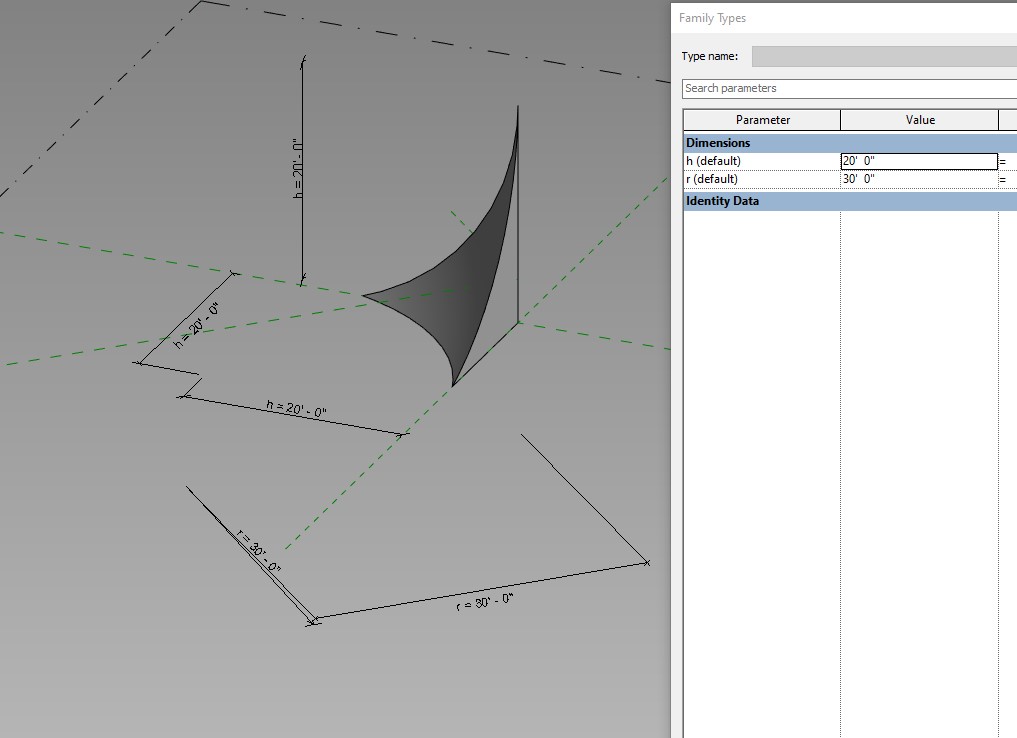Select the r (default) parameter name
Viewport: 1017px width, 738px height.
click(711, 179)
